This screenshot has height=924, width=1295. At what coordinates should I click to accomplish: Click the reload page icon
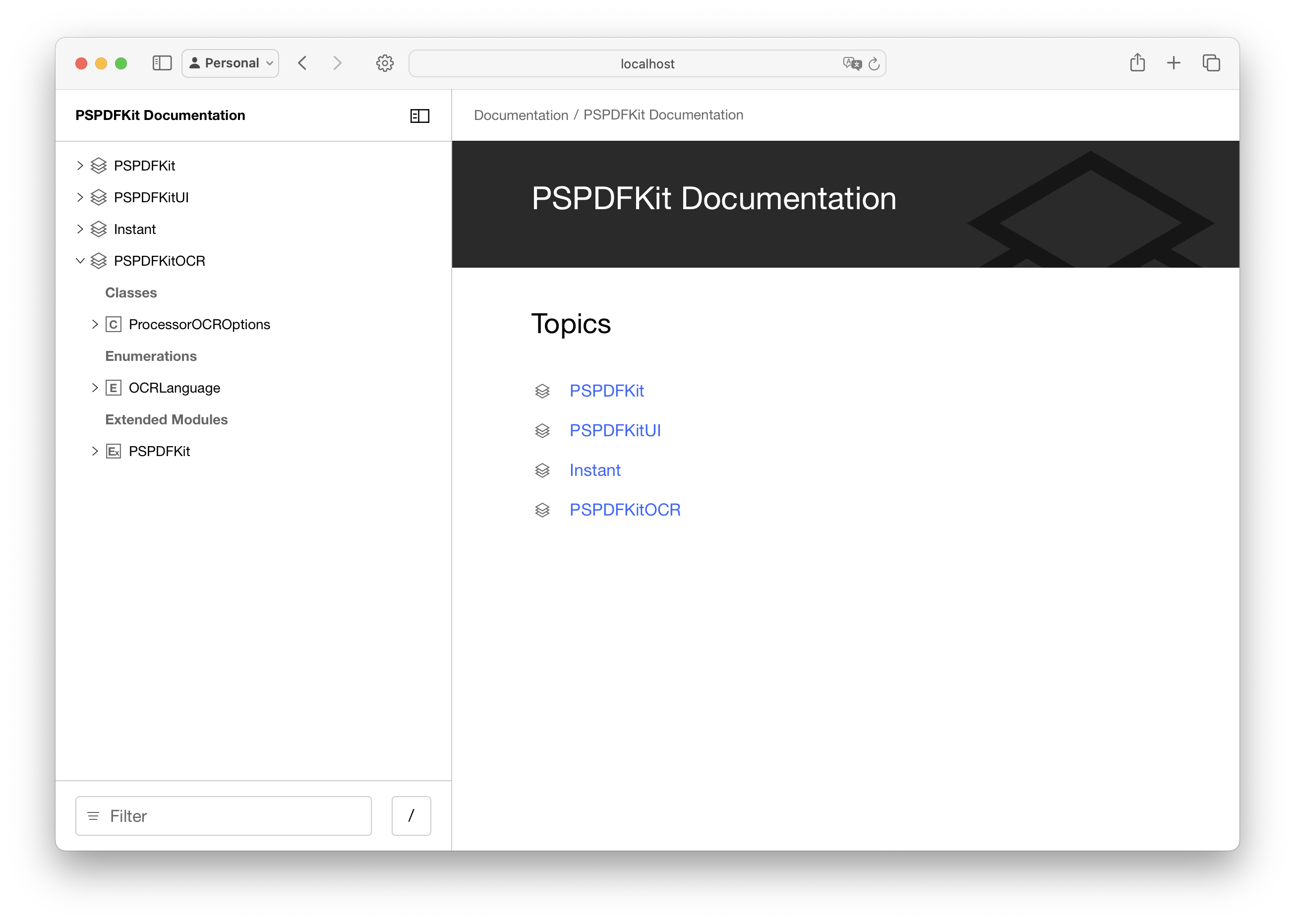(x=875, y=64)
